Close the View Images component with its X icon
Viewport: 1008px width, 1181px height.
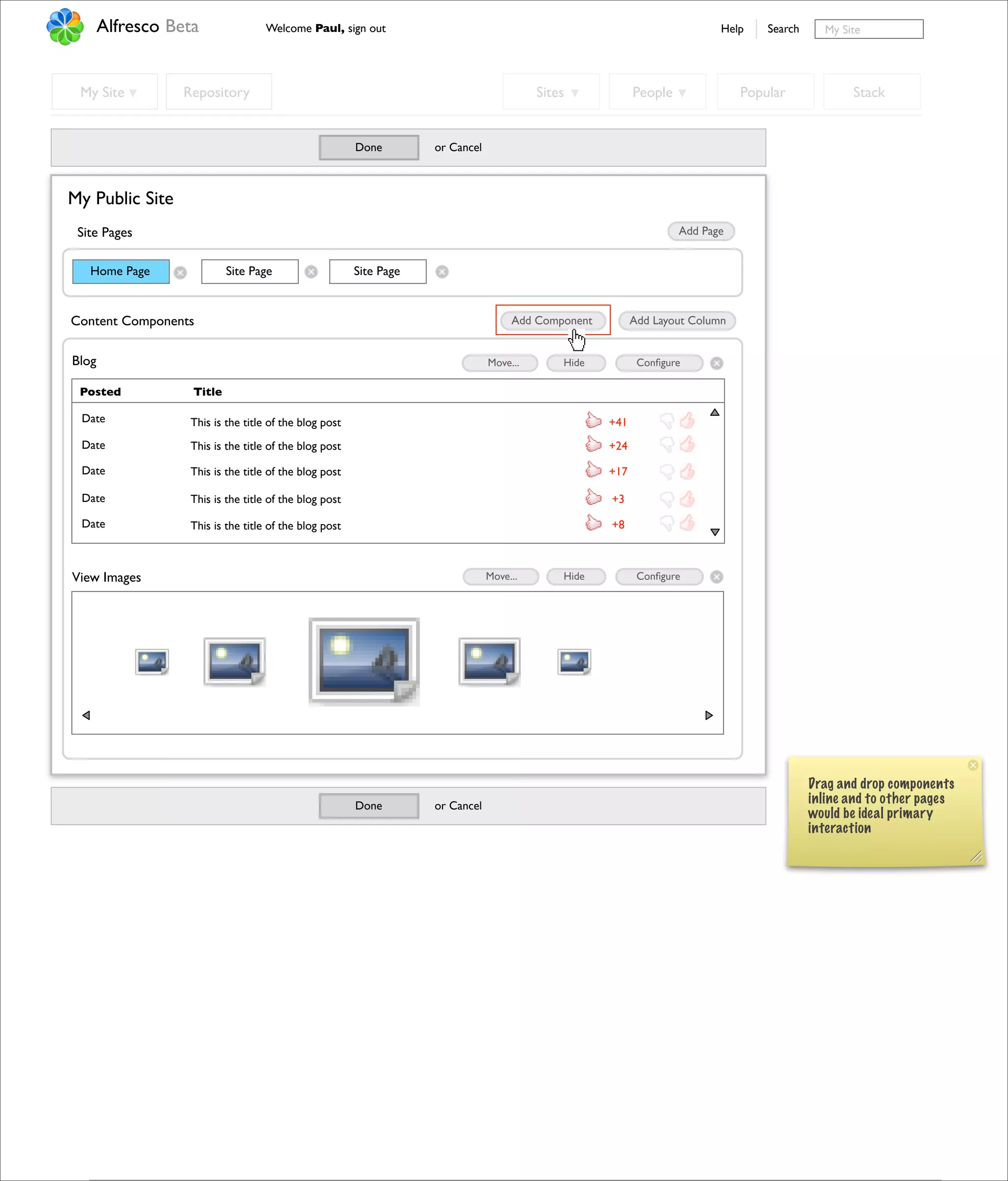717,577
